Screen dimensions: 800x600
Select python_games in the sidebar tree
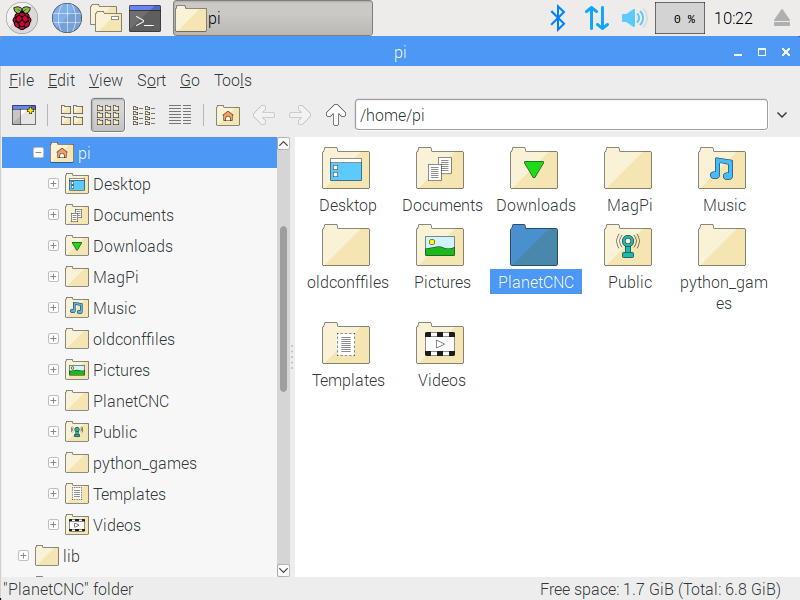click(x=144, y=463)
